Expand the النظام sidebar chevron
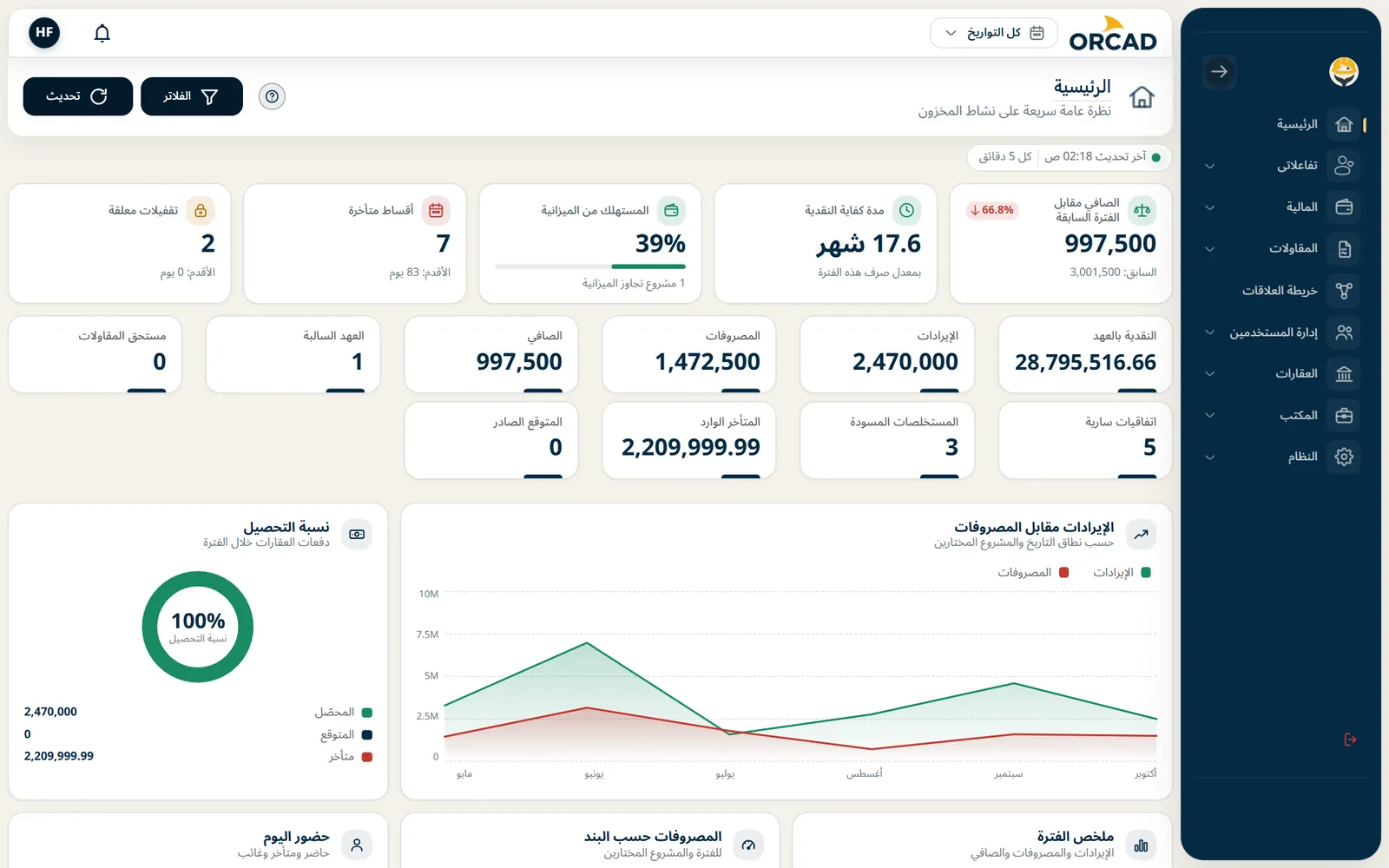This screenshot has height=868, width=1389. pos(1210,457)
